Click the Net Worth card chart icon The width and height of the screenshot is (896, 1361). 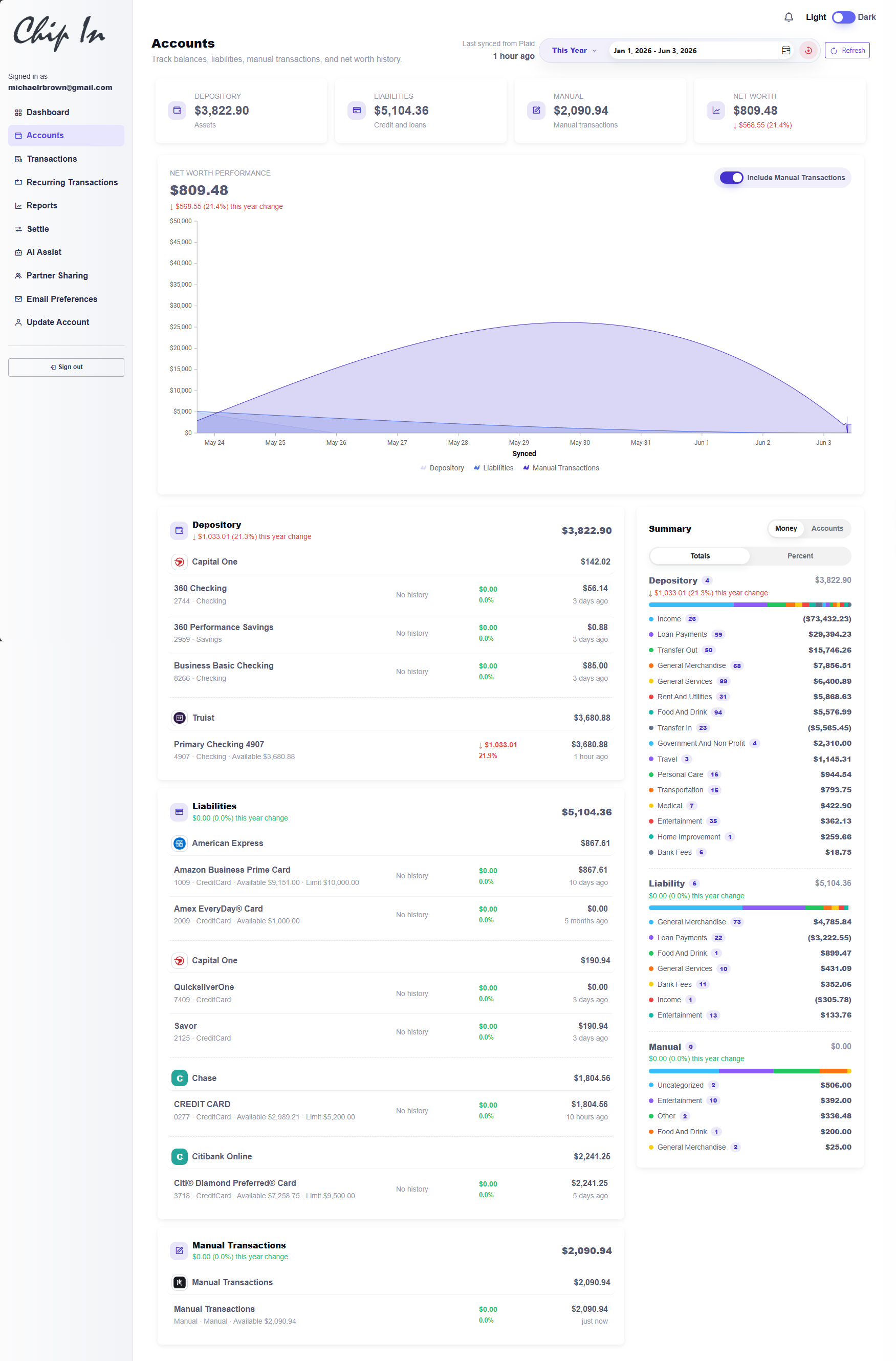tap(716, 111)
